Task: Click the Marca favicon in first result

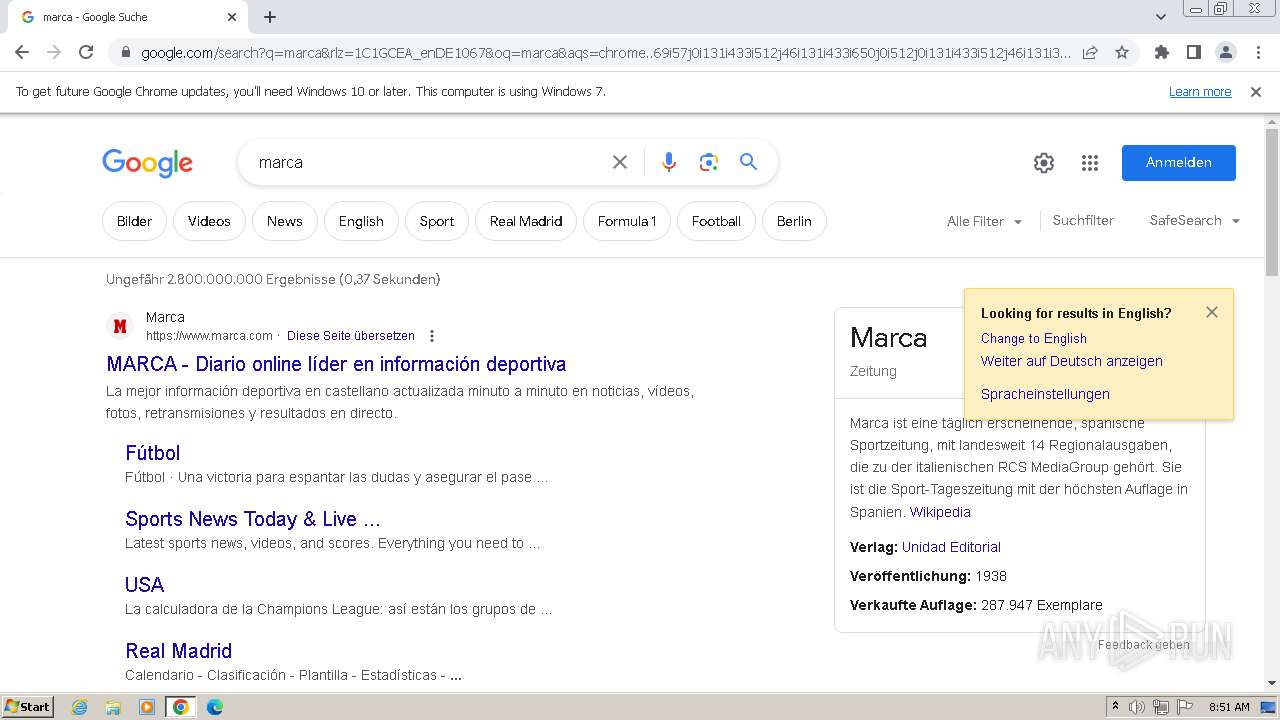Action: point(120,326)
